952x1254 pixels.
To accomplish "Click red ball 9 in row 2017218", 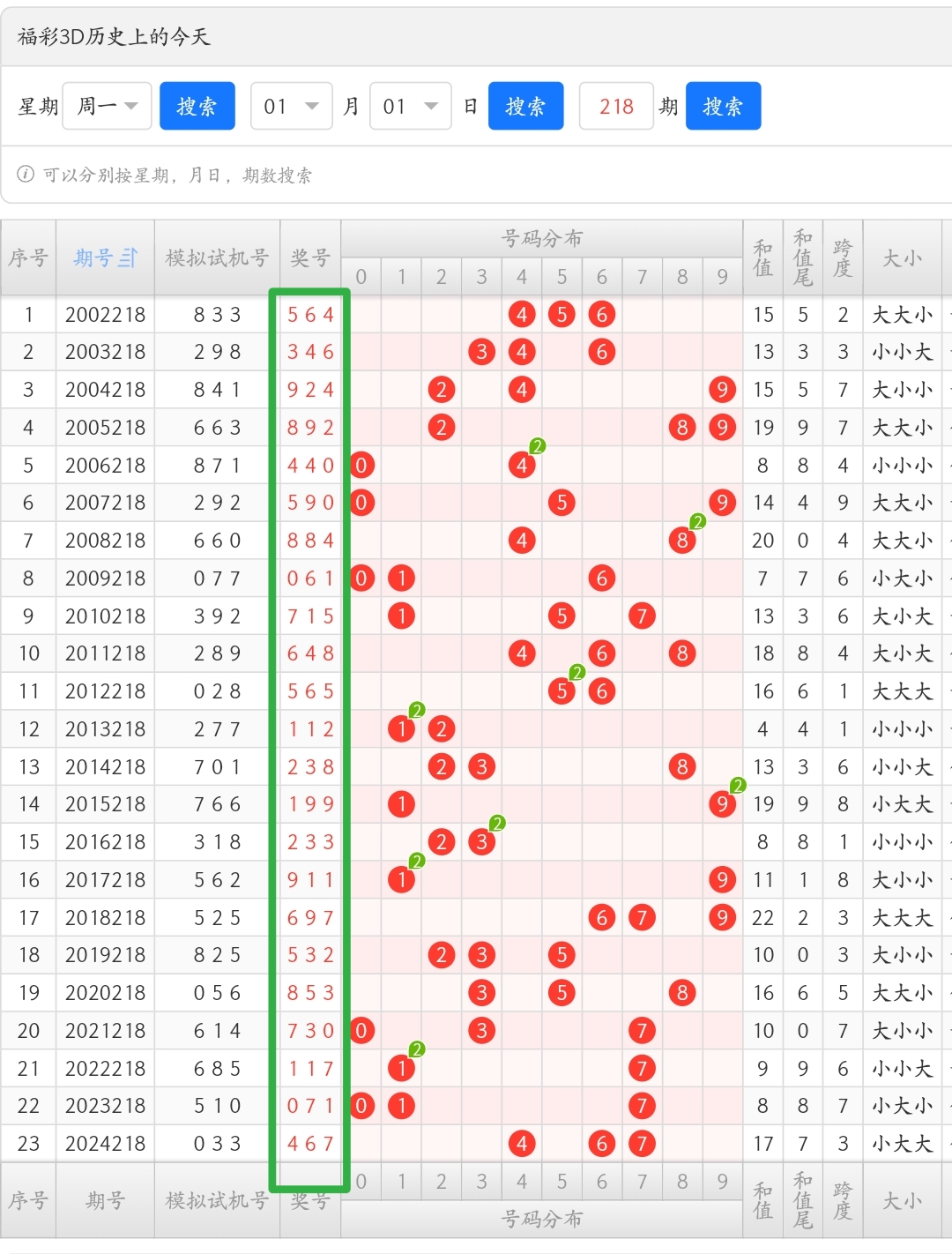I will tap(722, 880).
